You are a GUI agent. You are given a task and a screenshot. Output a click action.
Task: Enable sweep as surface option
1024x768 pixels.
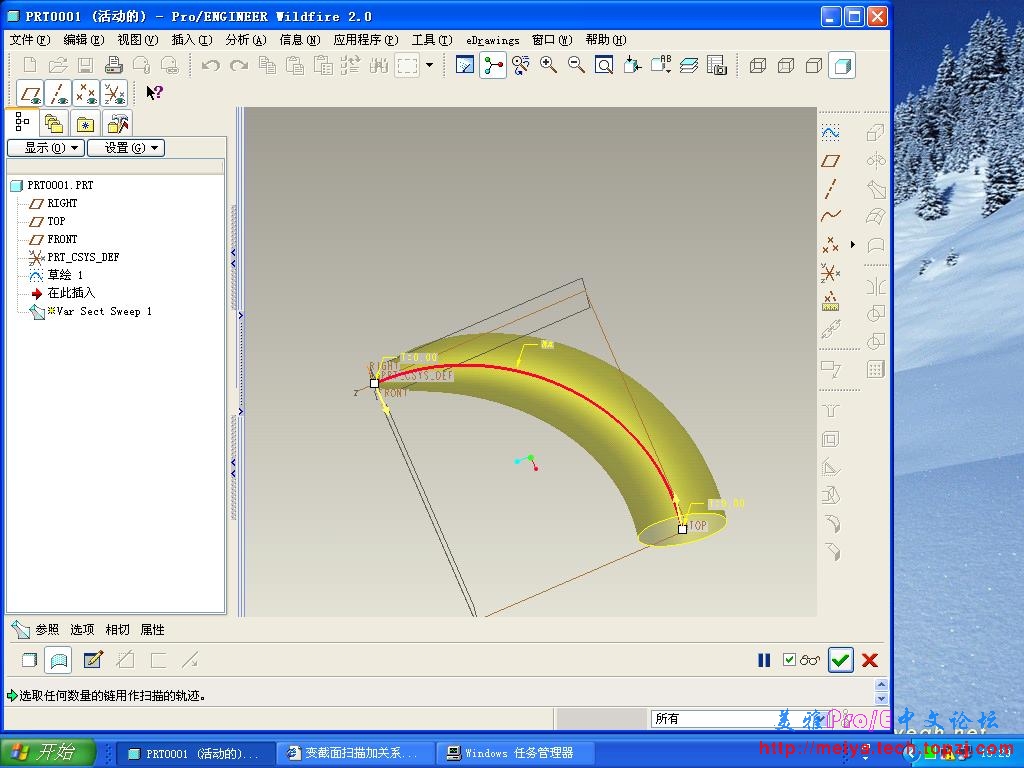point(58,660)
